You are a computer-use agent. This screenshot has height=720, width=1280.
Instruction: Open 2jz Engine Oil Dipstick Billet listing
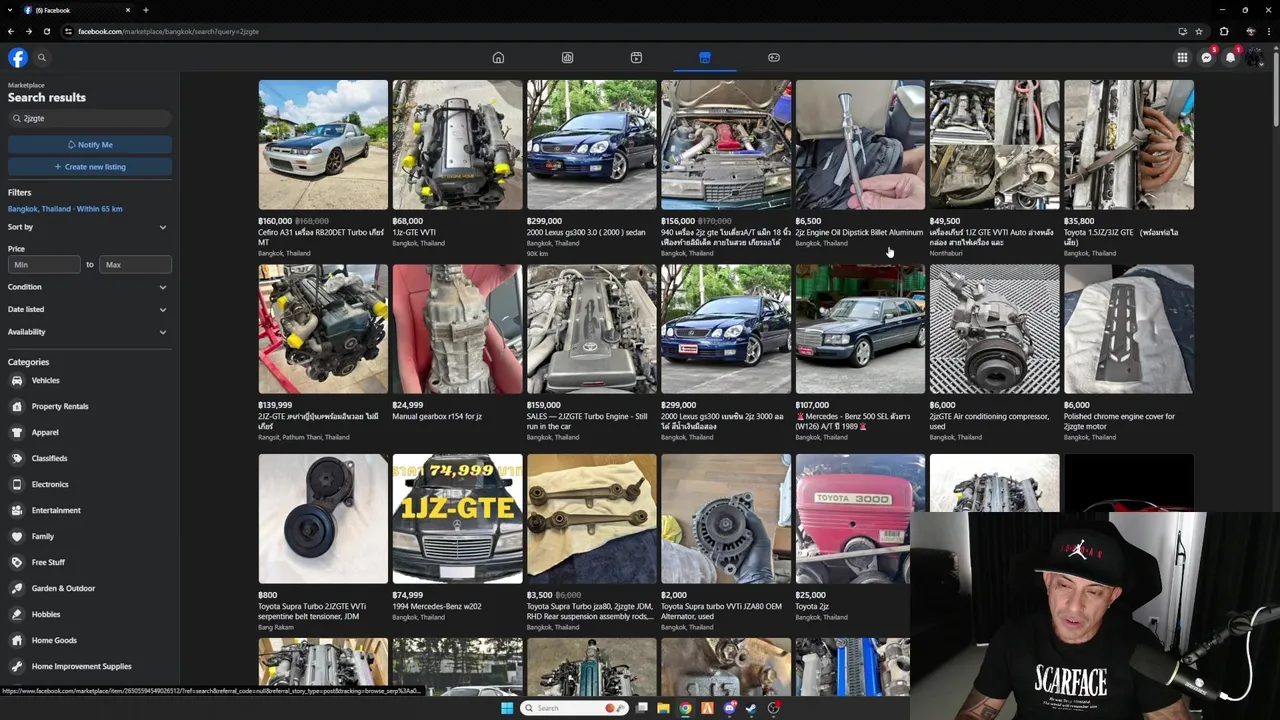860,164
